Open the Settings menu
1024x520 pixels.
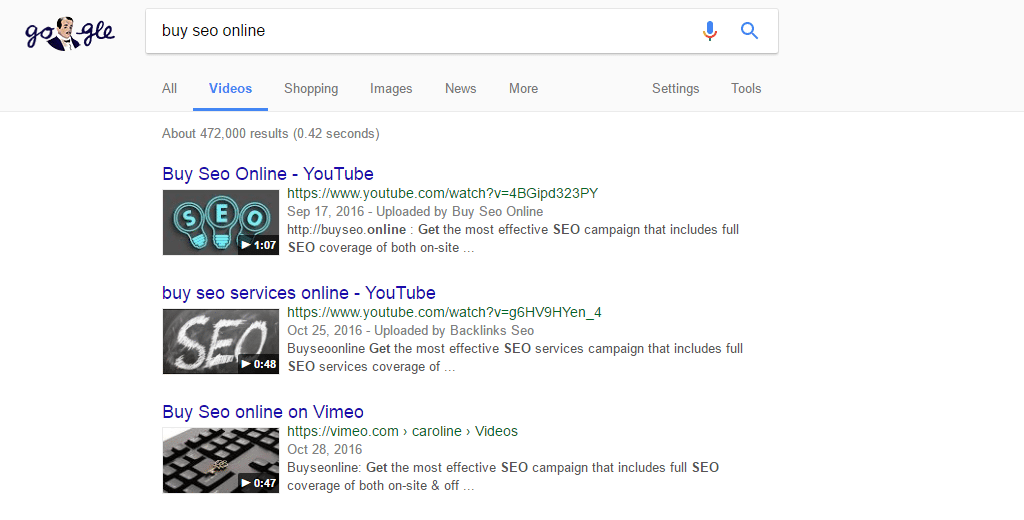(x=675, y=89)
